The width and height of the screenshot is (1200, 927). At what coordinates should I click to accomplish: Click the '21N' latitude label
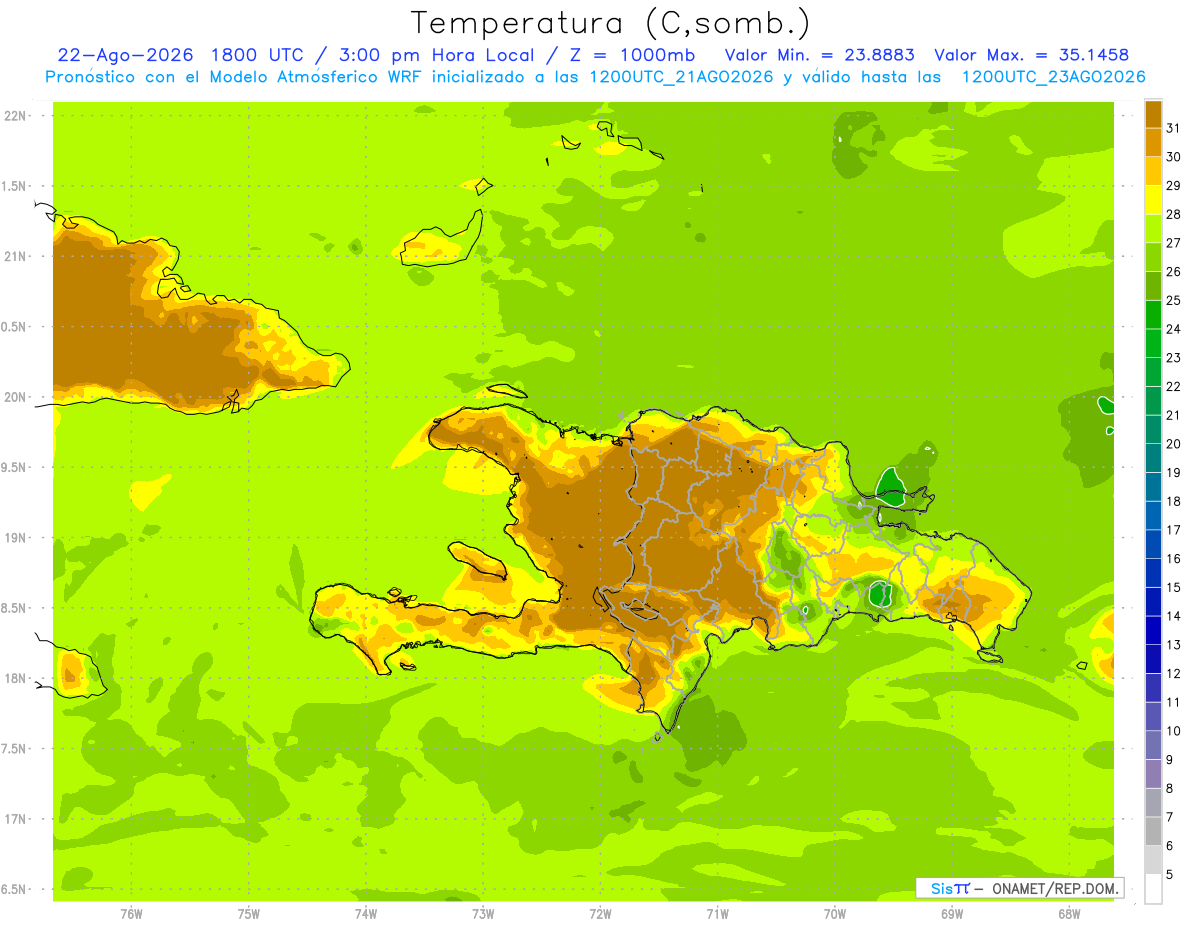pyautogui.click(x=15, y=256)
